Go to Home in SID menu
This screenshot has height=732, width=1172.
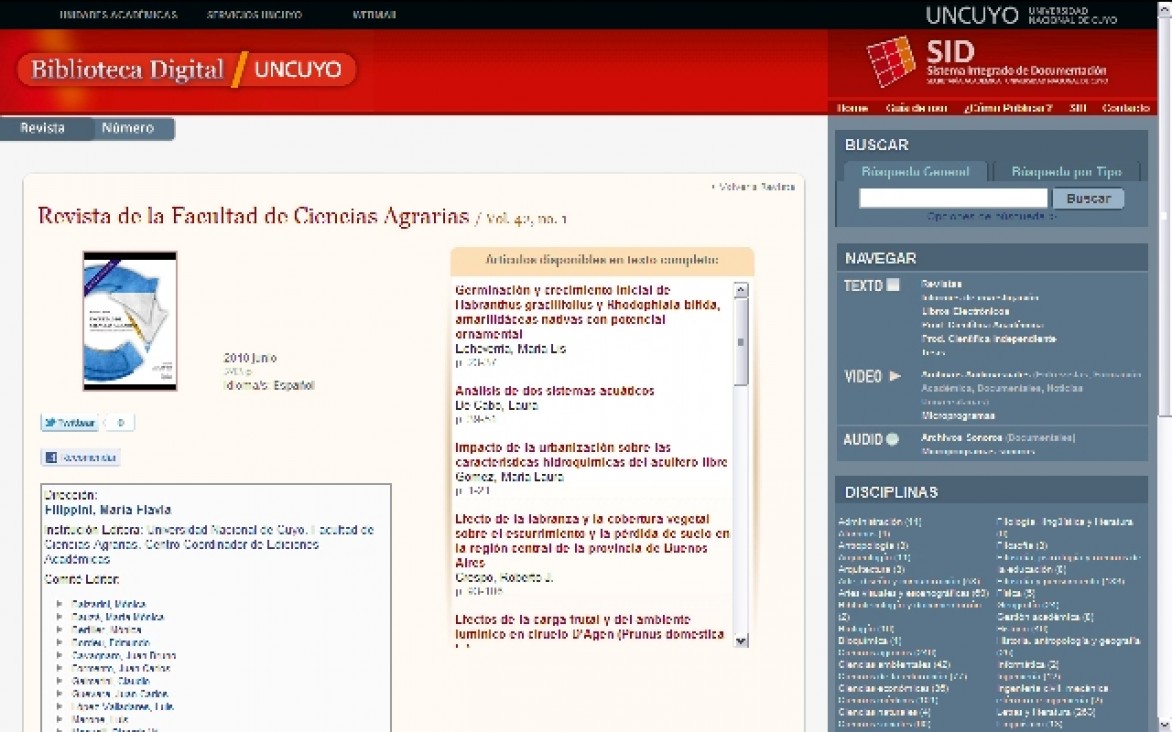[852, 108]
